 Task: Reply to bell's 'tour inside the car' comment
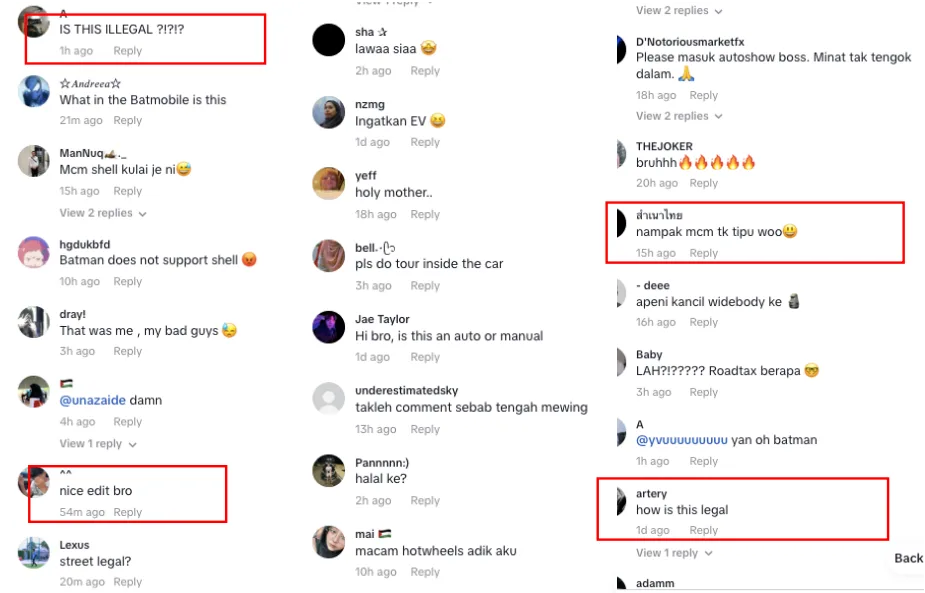425,286
